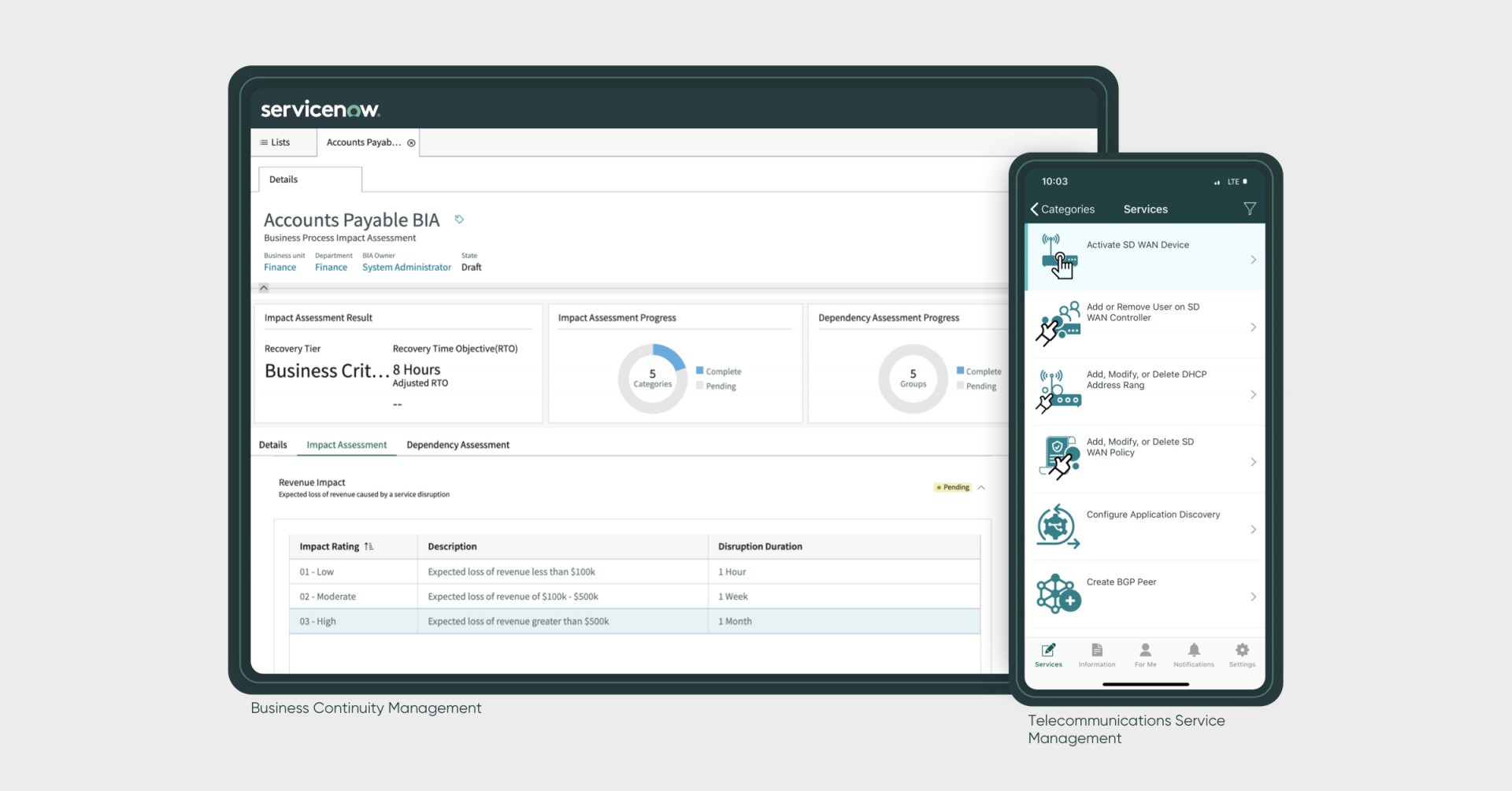Click tag icon beside Accounts Payable BIA

point(459,220)
